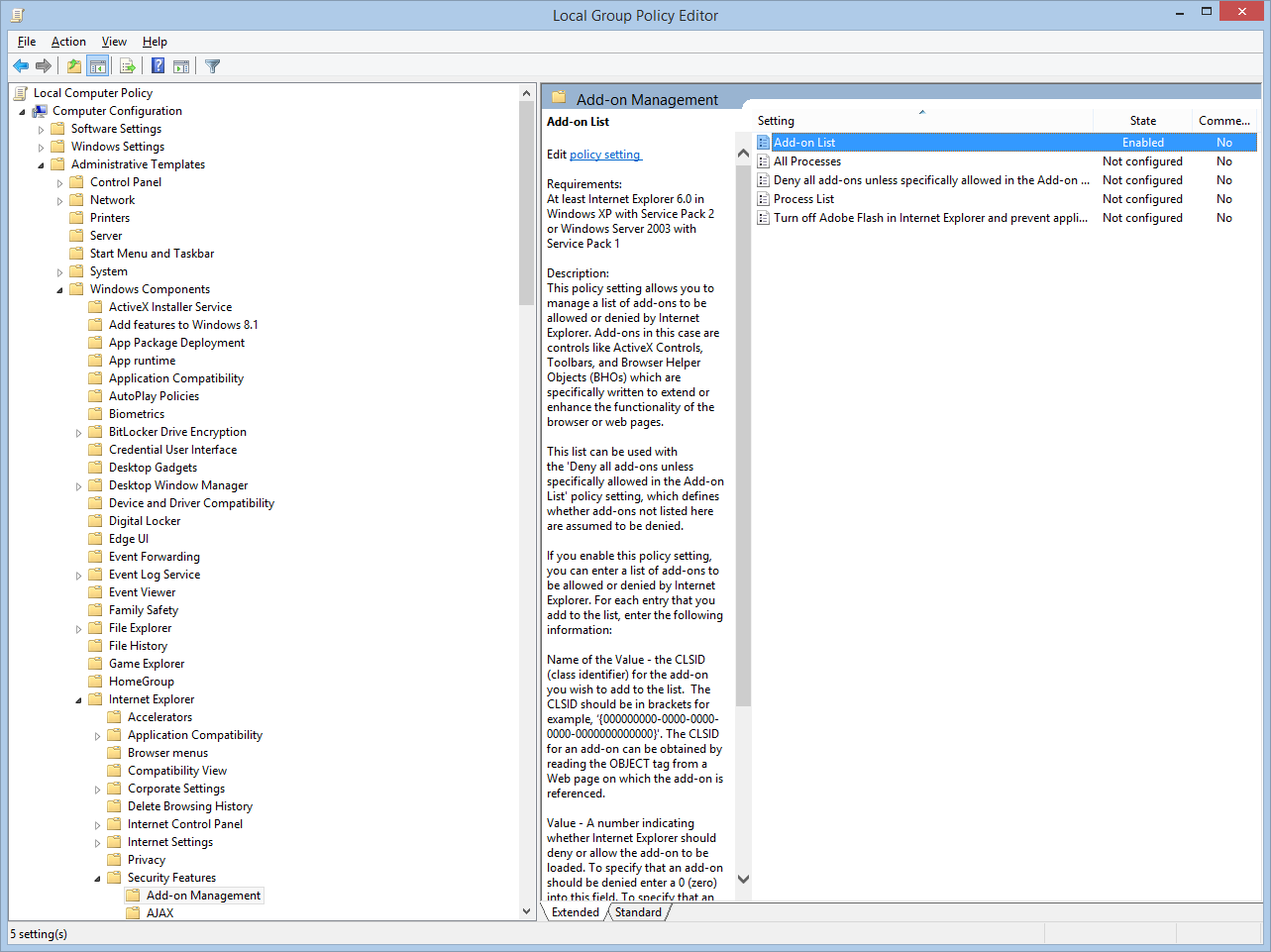Expand the Software Settings node
Screen dimensions: 1271x952
(x=42, y=130)
